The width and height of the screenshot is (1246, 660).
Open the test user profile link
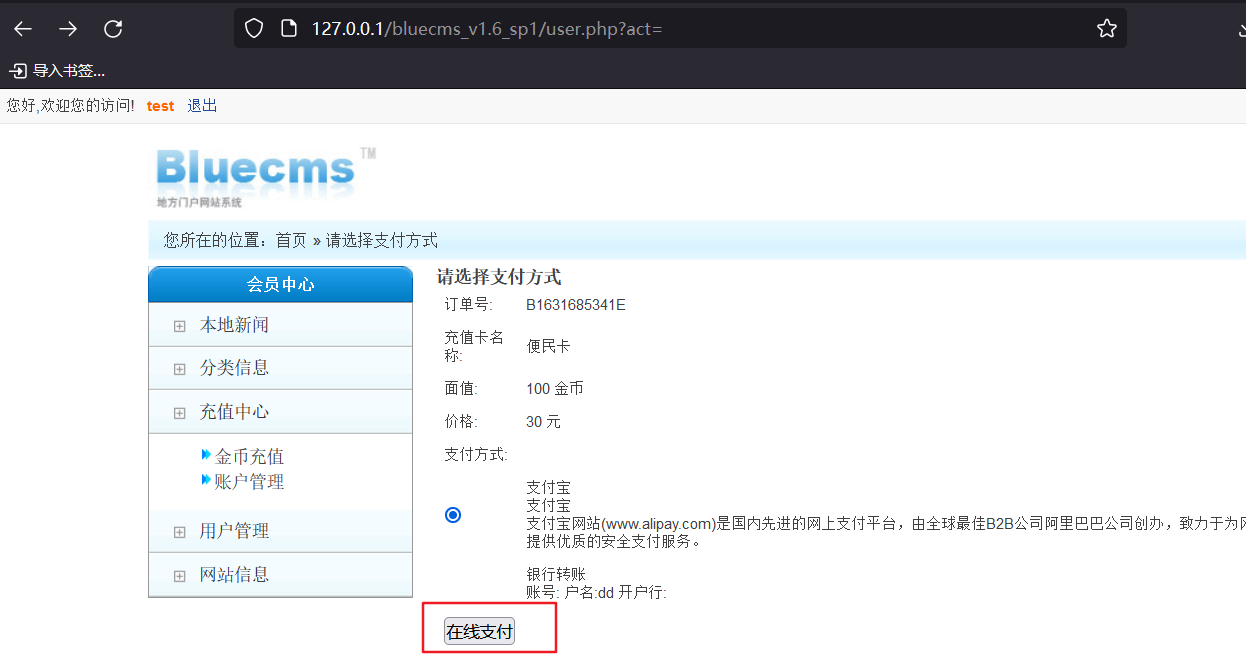(160, 105)
